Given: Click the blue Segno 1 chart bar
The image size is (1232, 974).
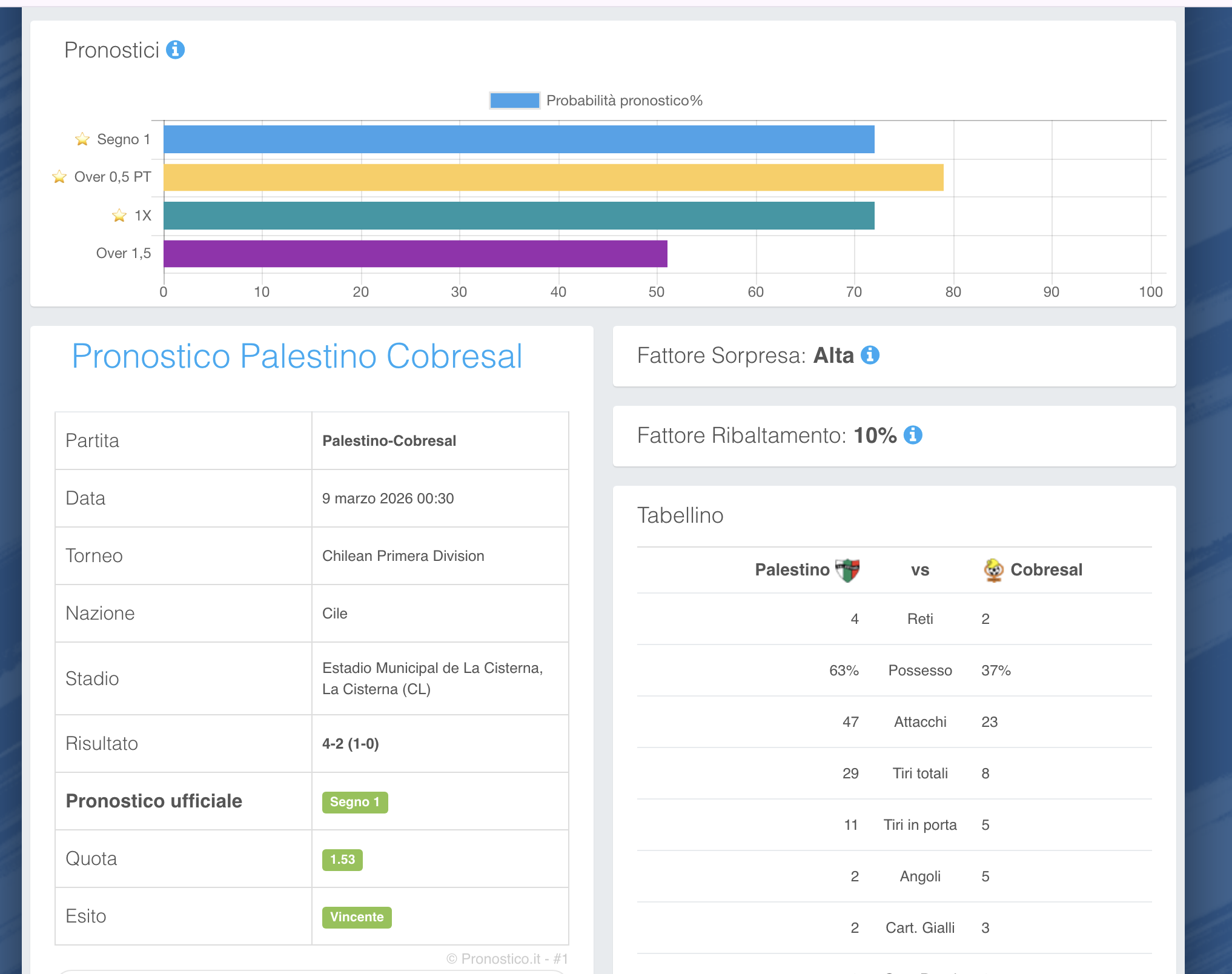Looking at the screenshot, I should tap(518, 139).
